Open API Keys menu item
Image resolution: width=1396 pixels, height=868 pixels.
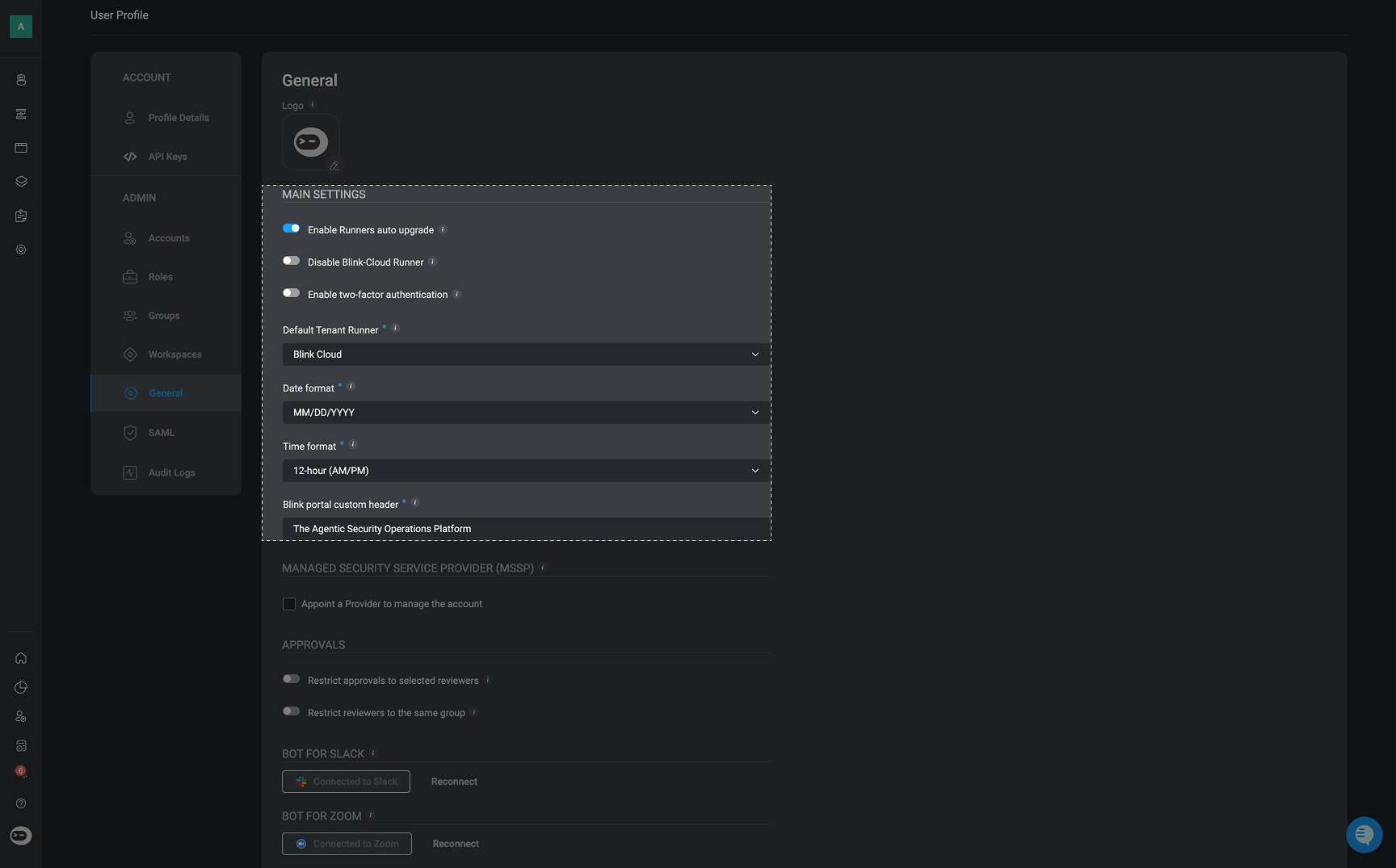(166, 157)
